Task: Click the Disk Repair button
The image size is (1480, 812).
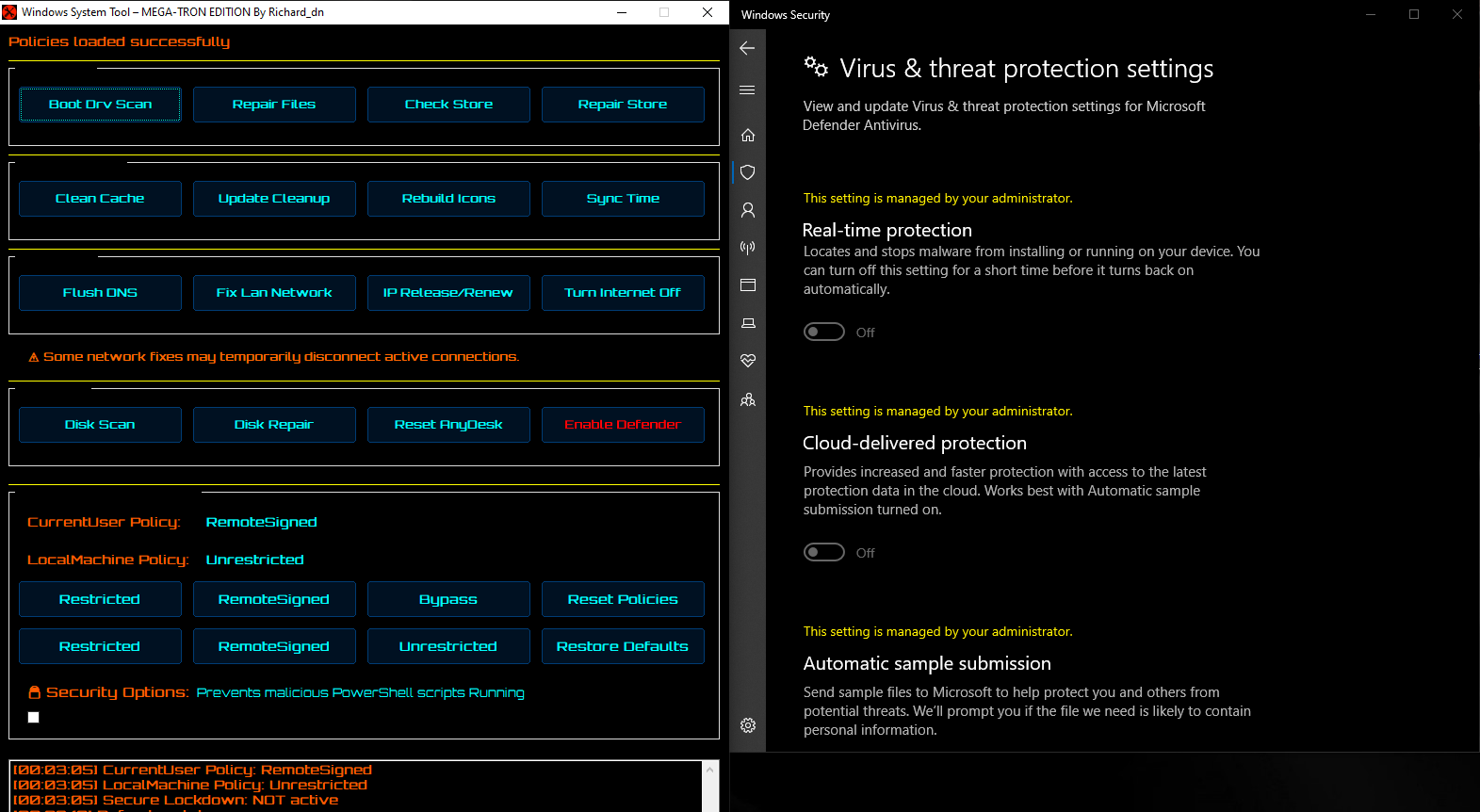Action: (274, 425)
